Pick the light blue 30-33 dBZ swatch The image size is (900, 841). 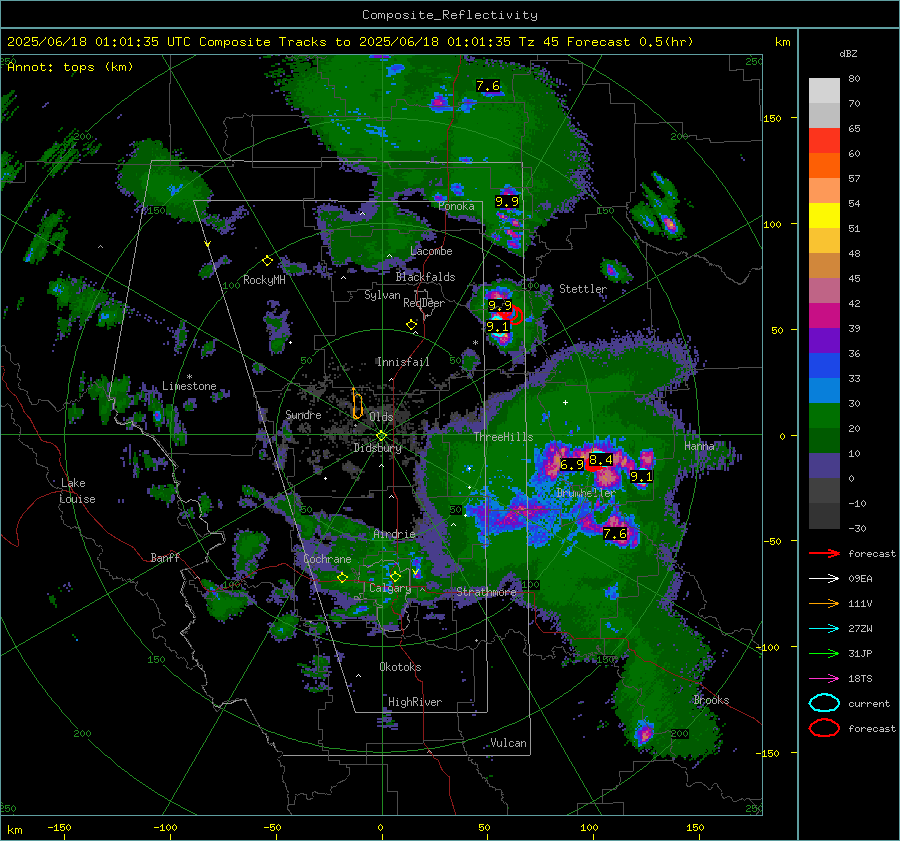(824, 390)
